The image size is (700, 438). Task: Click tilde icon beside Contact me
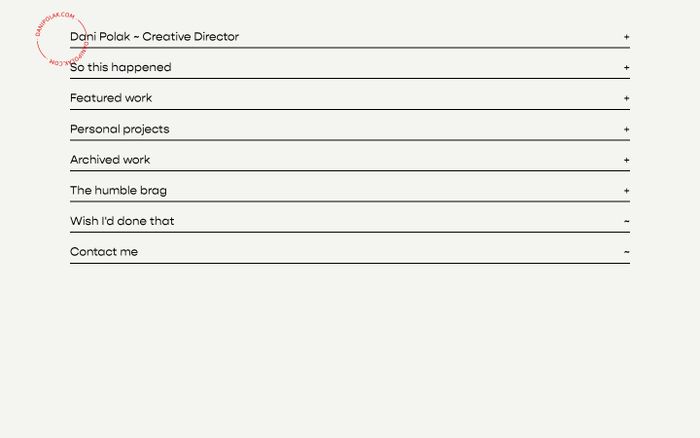(627, 252)
